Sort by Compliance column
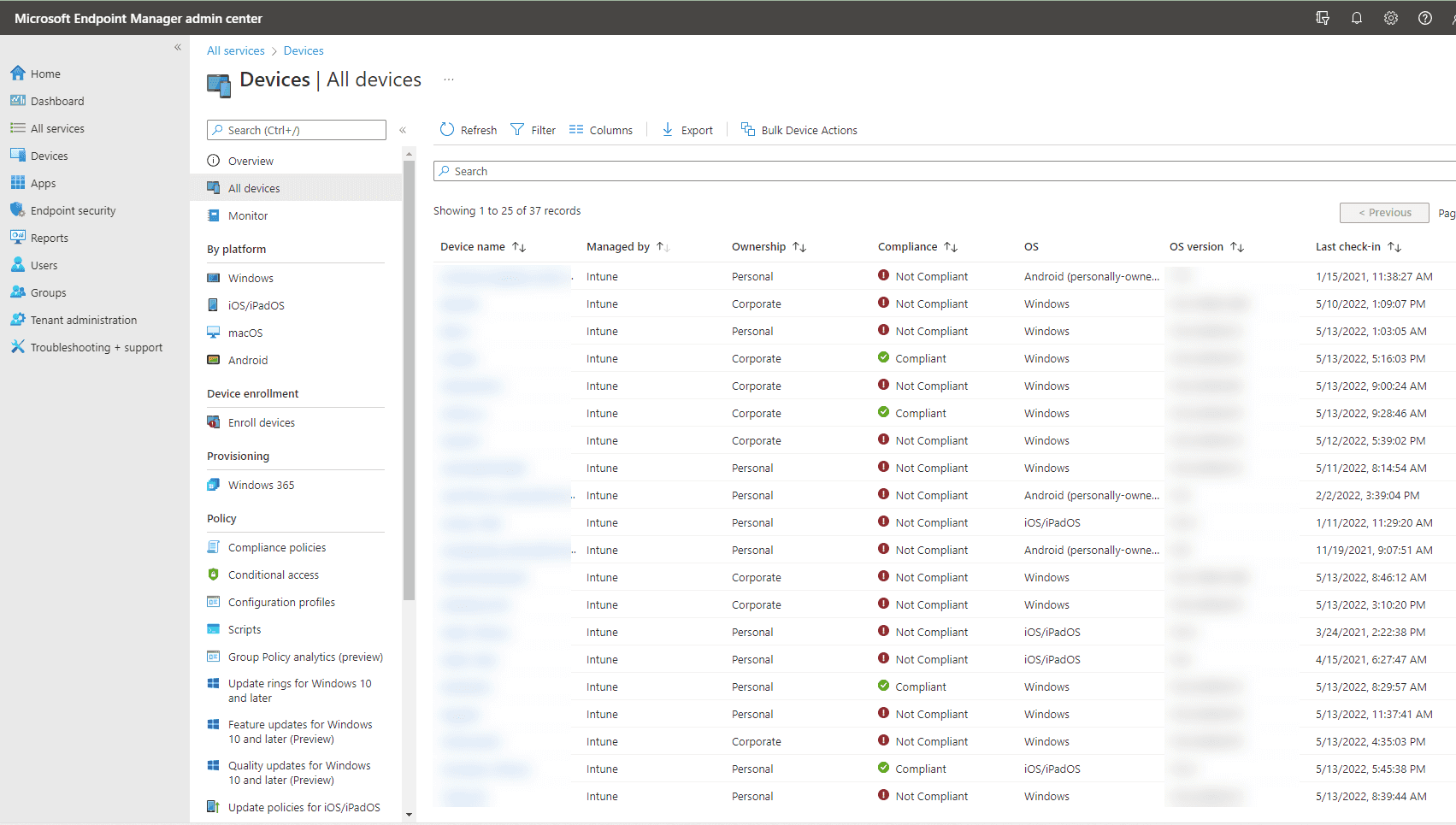This screenshot has width=1456, height=825. (951, 247)
